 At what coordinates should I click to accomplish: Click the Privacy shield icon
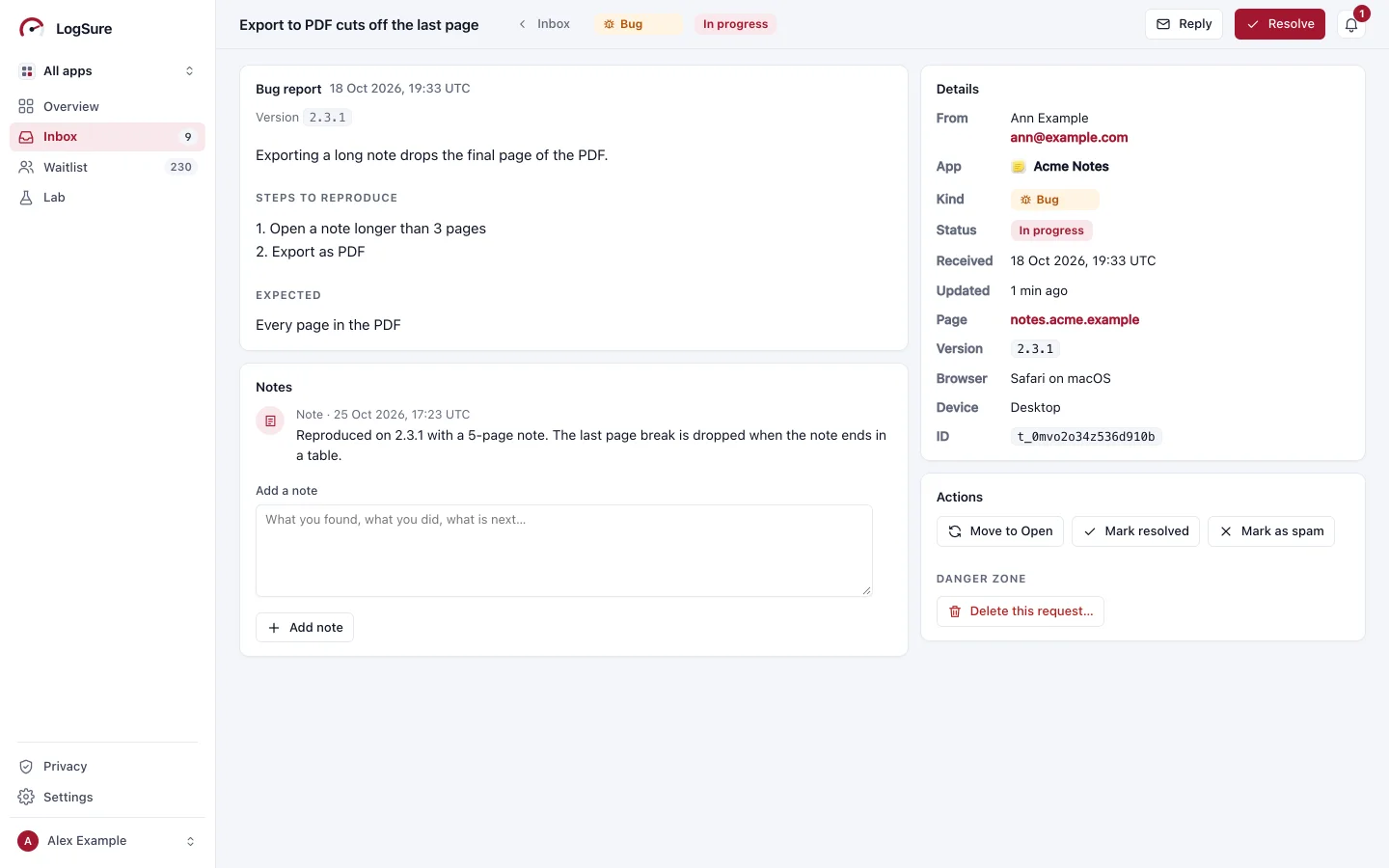26,767
